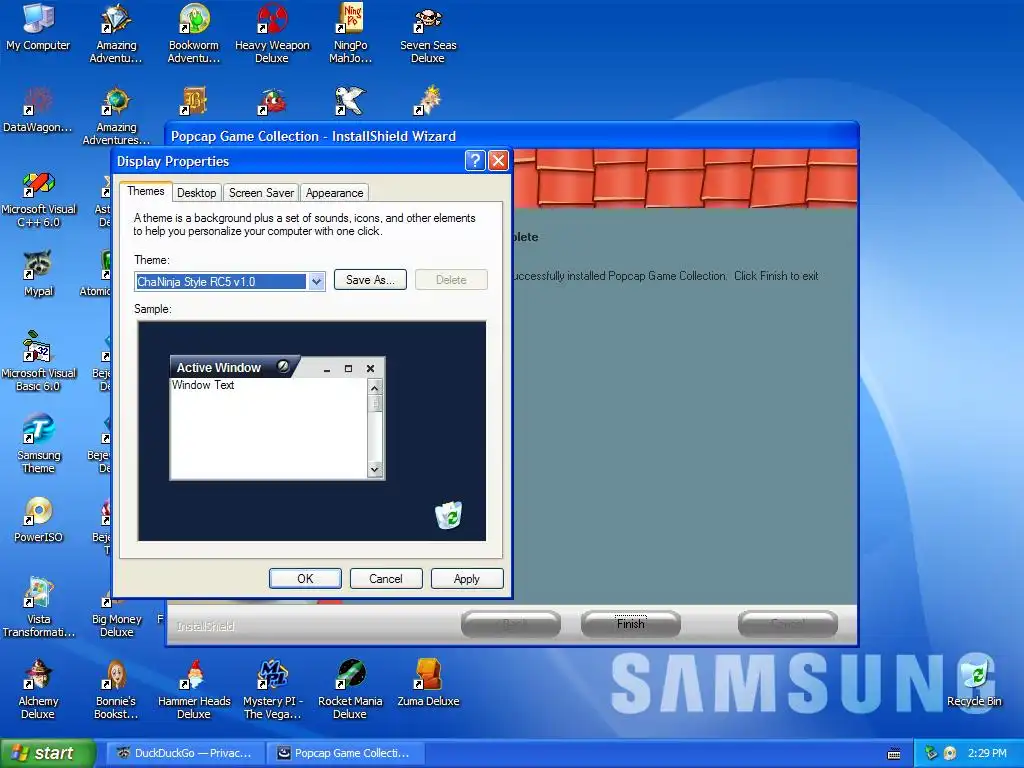Open the Mystery PI The Vegas shortcut

pyautogui.click(x=272, y=689)
